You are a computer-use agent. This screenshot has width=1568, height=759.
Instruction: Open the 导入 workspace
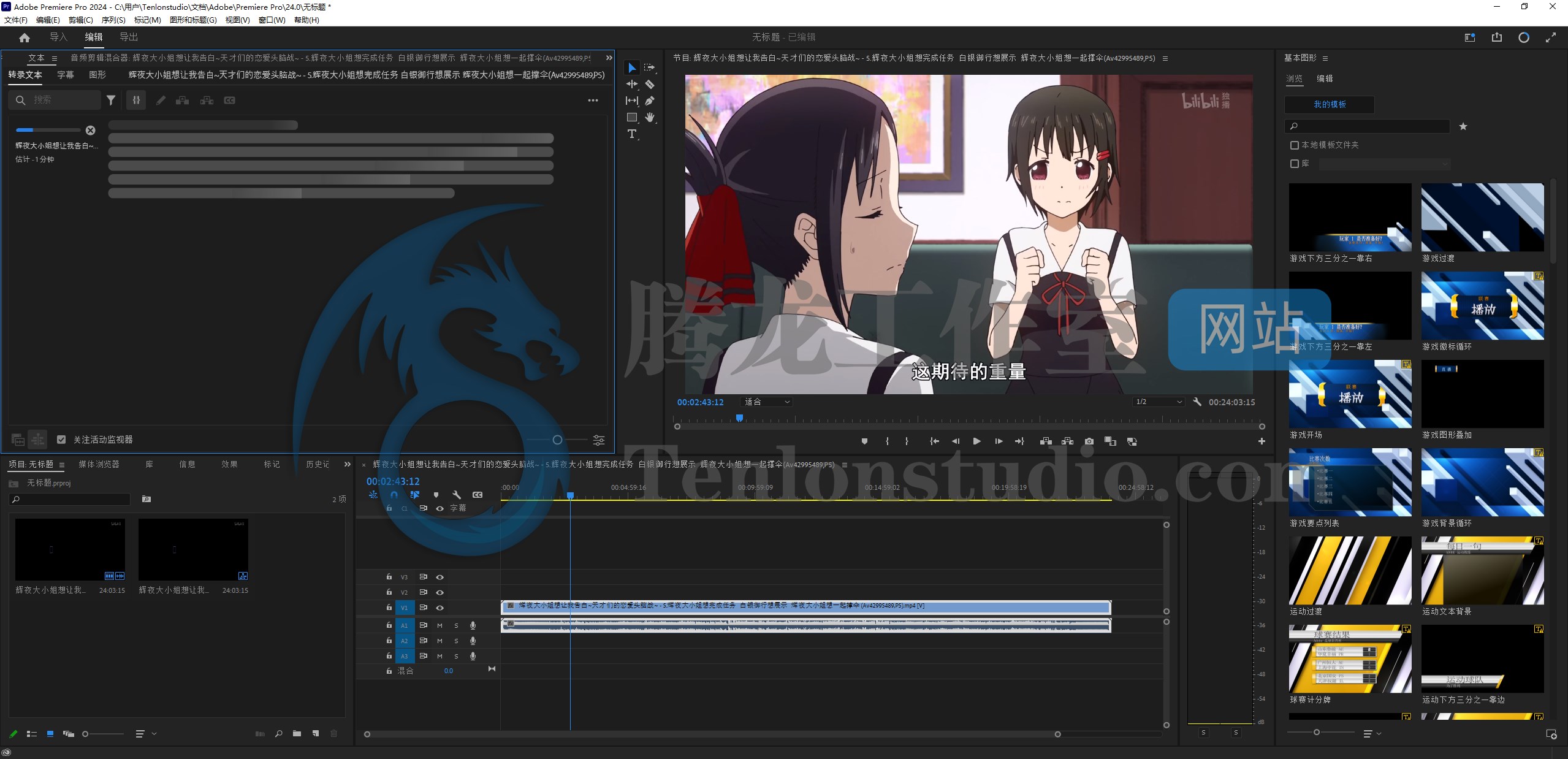coord(58,37)
